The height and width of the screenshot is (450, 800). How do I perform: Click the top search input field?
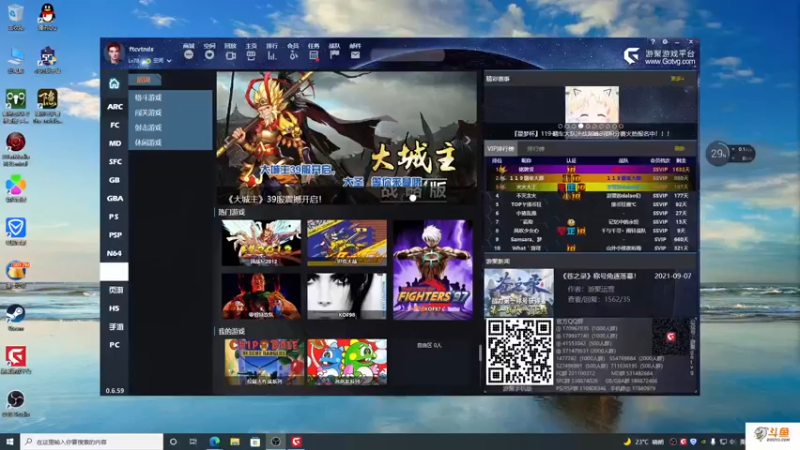click(x=408, y=55)
